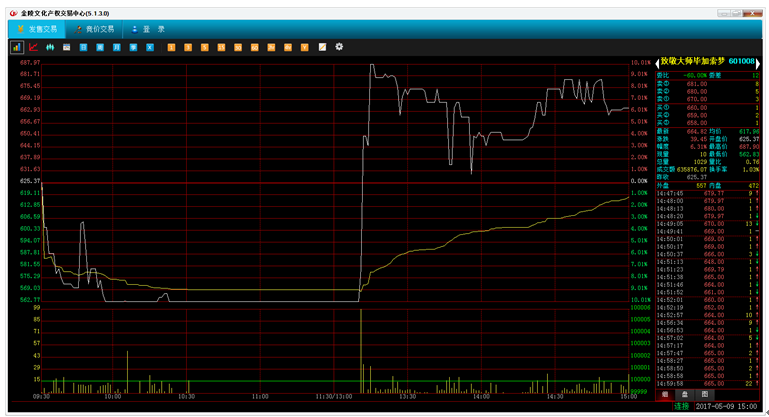The width and height of the screenshot is (769, 417).
Task: Select buy price 660.00 in order book
Action: 697,108
